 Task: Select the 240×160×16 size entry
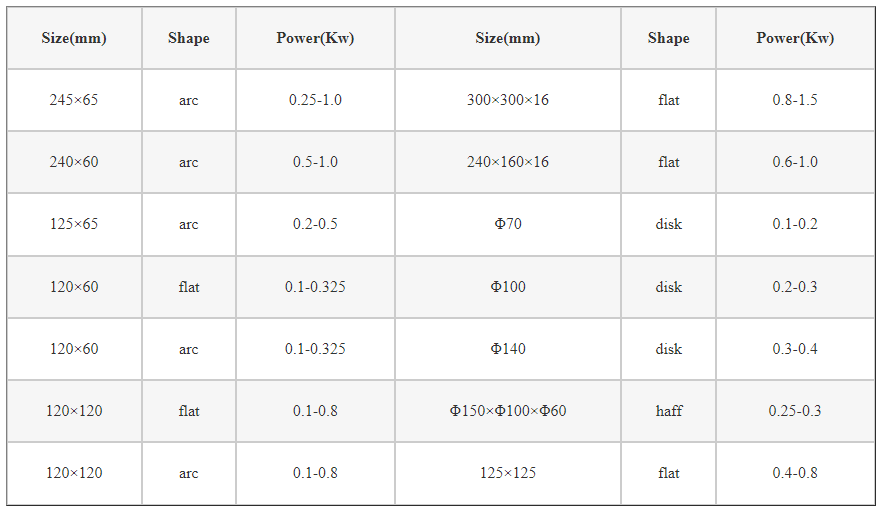(507, 162)
